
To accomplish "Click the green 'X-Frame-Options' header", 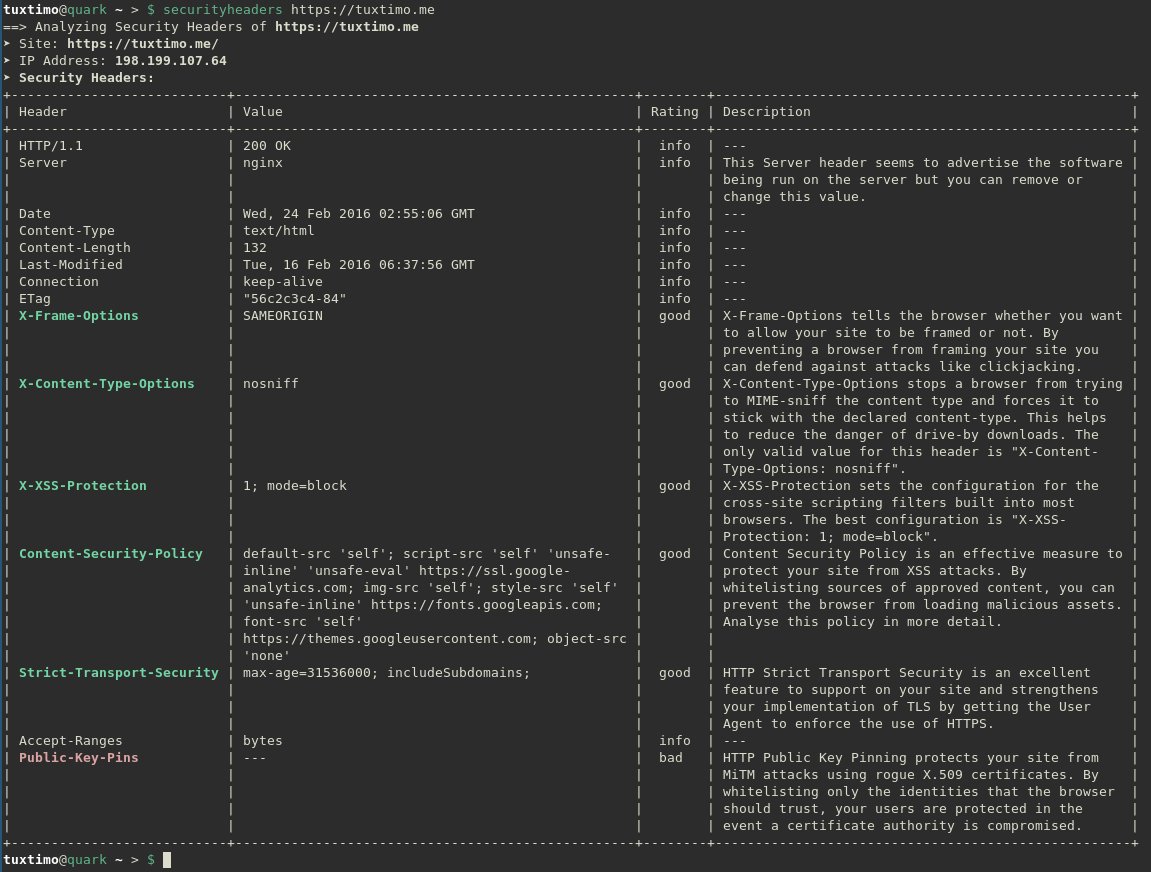I will pos(79,316).
